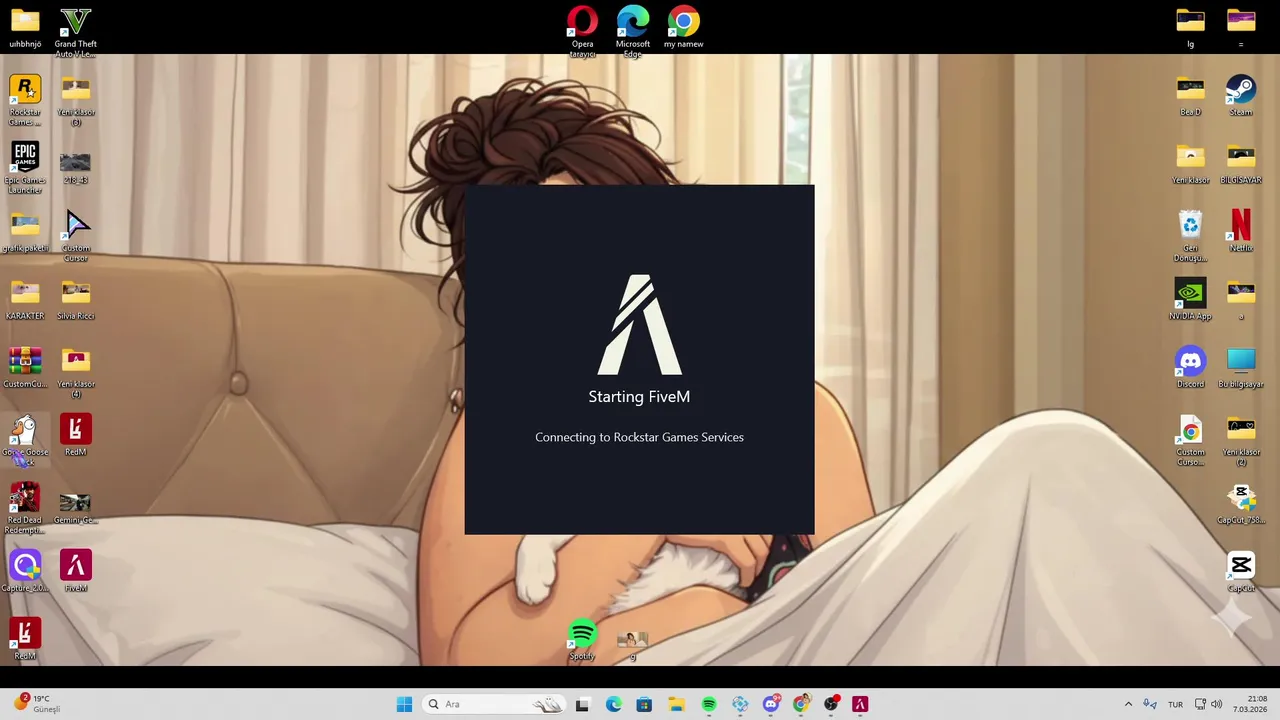Expand hidden system tray icons chevron
This screenshot has height=720, width=1280.
[1128, 704]
